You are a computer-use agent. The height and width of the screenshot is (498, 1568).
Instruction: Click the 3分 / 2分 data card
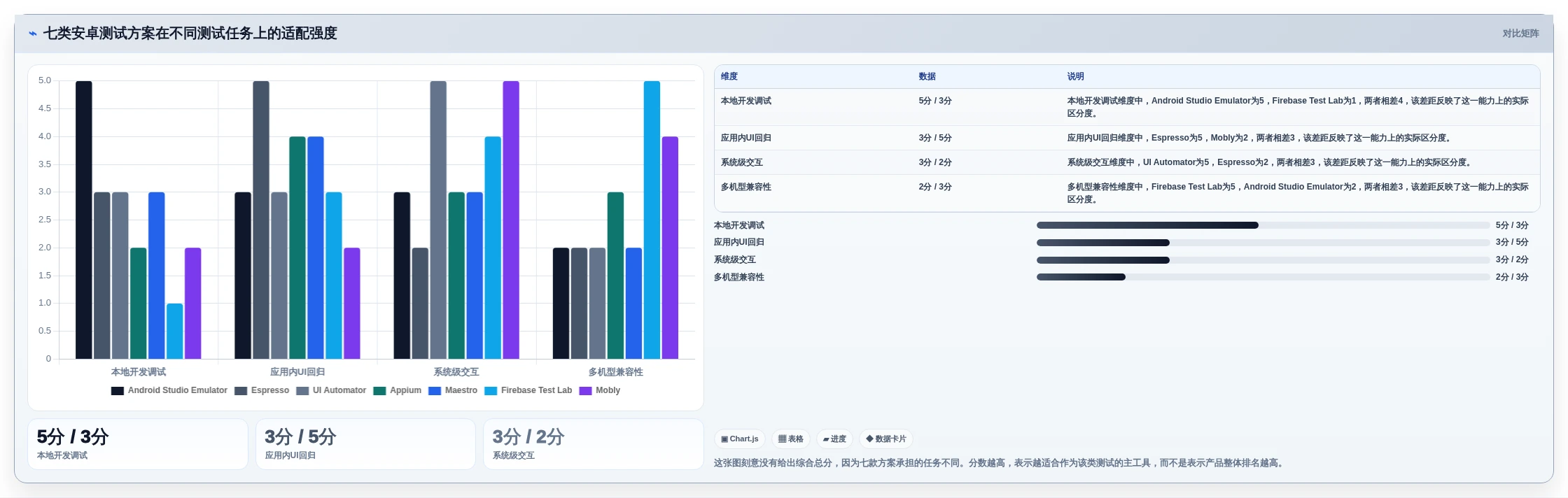pyautogui.click(x=594, y=444)
